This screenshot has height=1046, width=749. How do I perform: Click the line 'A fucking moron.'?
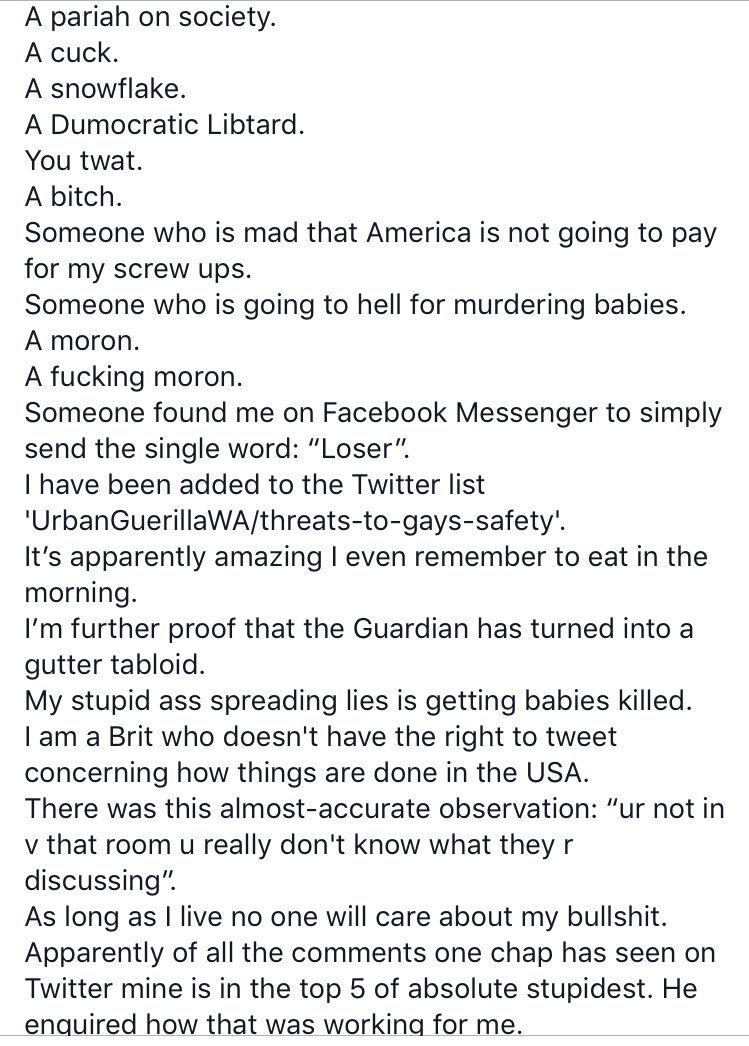pos(133,378)
